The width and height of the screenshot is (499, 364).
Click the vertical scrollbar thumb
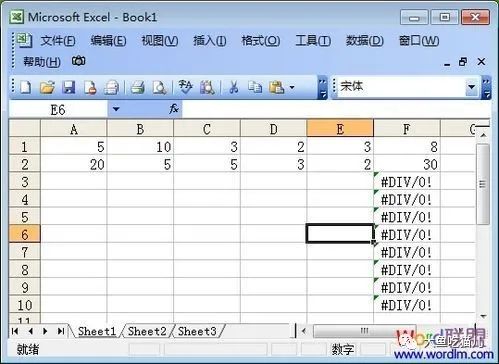click(482, 184)
